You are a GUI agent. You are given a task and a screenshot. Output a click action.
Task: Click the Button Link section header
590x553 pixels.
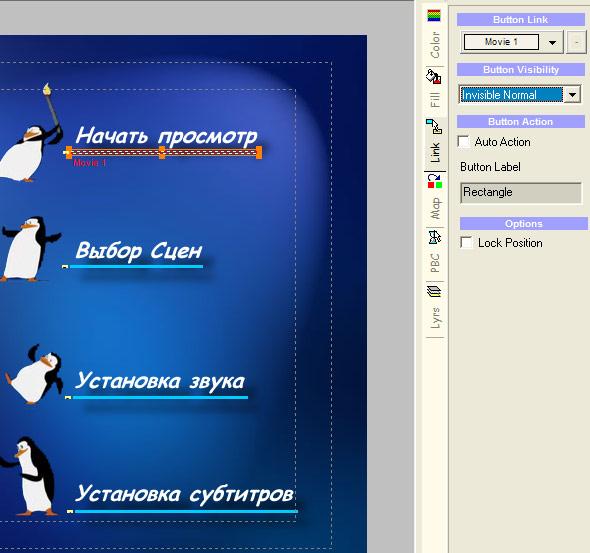coord(520,20)
